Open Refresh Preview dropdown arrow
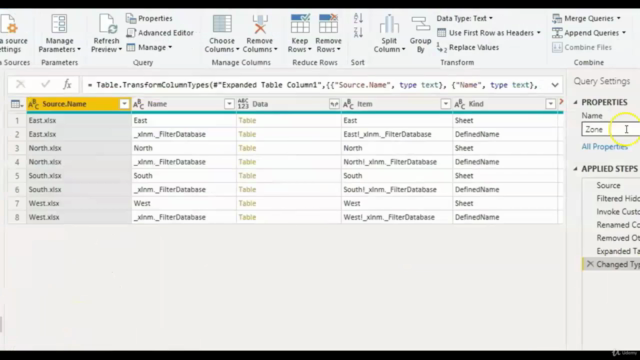This screenshot has width=640, height=360. click(x=120, y=49)
